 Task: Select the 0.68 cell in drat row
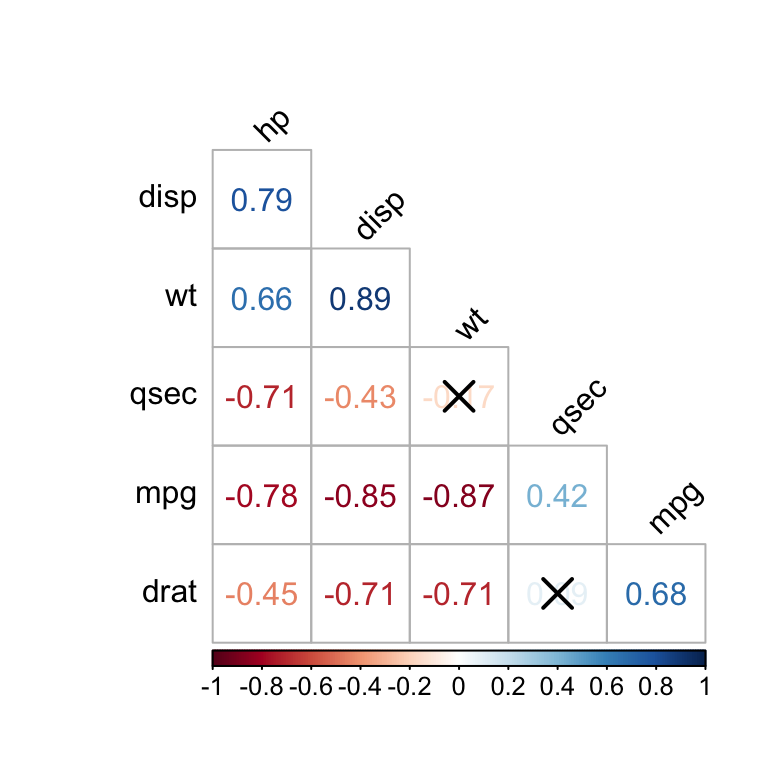pyautogui.click(x=656, y=594)
